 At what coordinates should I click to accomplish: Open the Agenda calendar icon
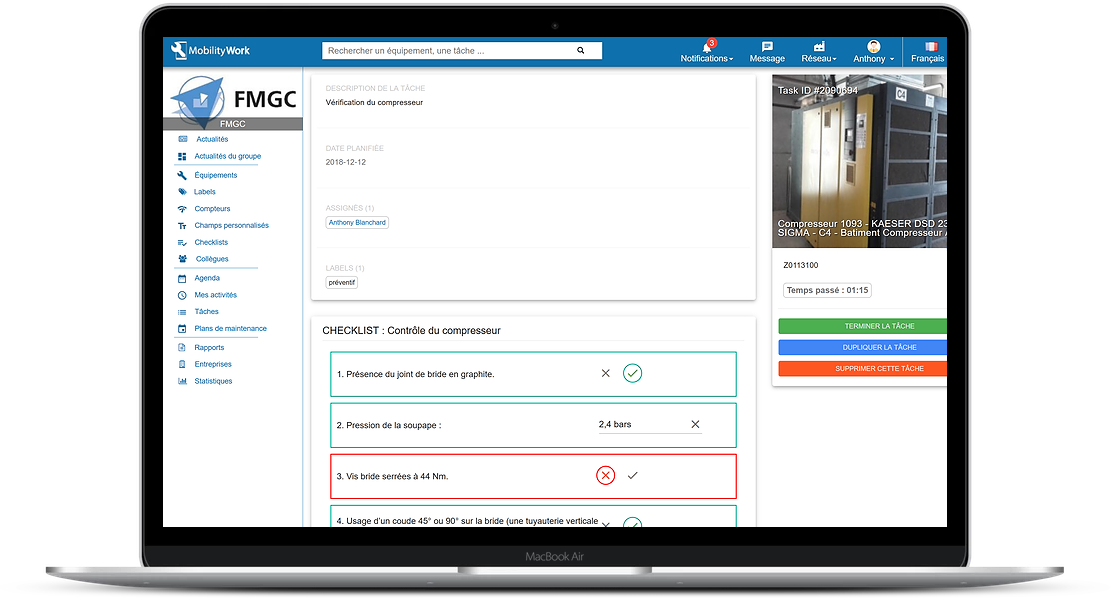(x=182, y=278)
